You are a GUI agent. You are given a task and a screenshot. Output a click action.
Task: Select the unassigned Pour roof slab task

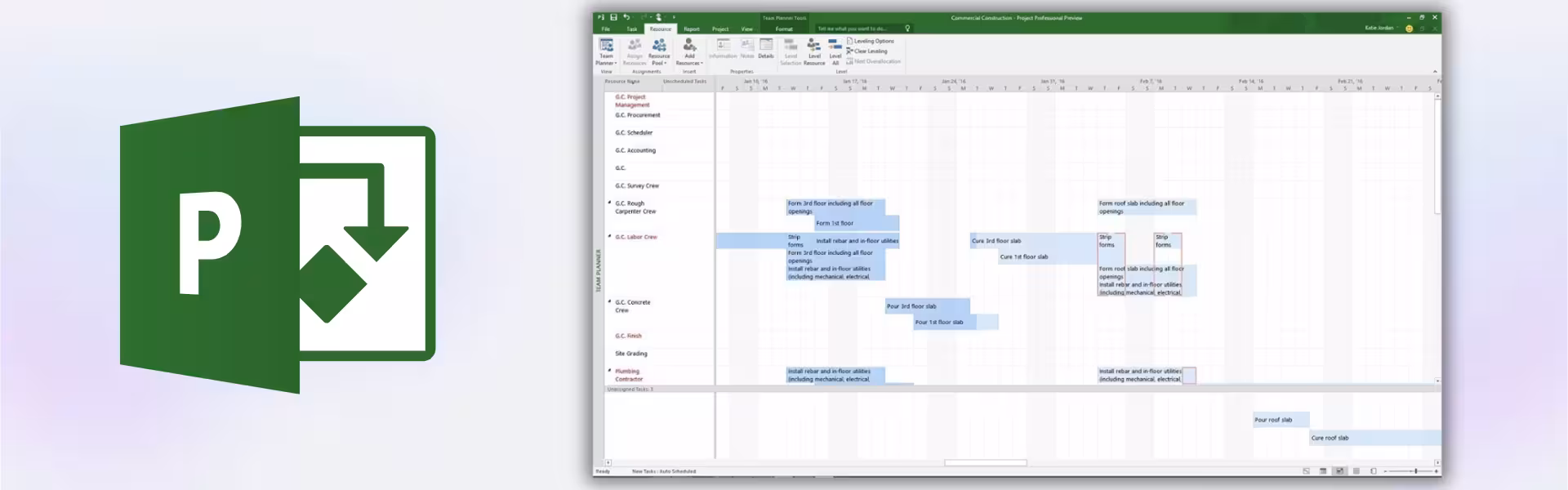click(x=1281, y=420)
